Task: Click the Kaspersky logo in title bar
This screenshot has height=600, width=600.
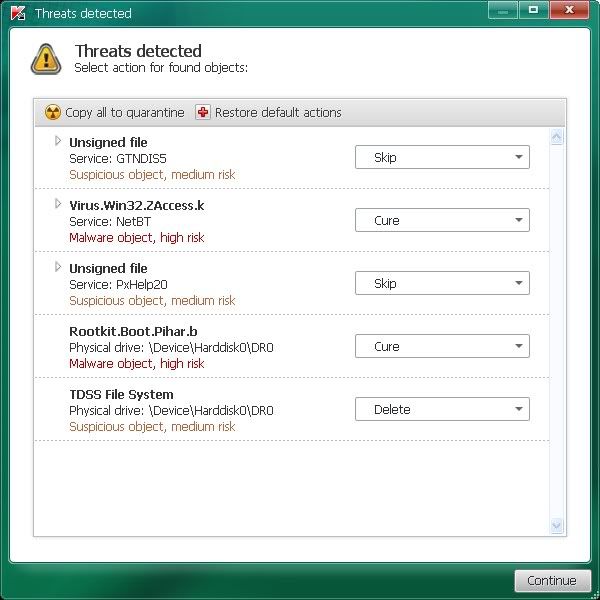Action: tap(18, 13)
